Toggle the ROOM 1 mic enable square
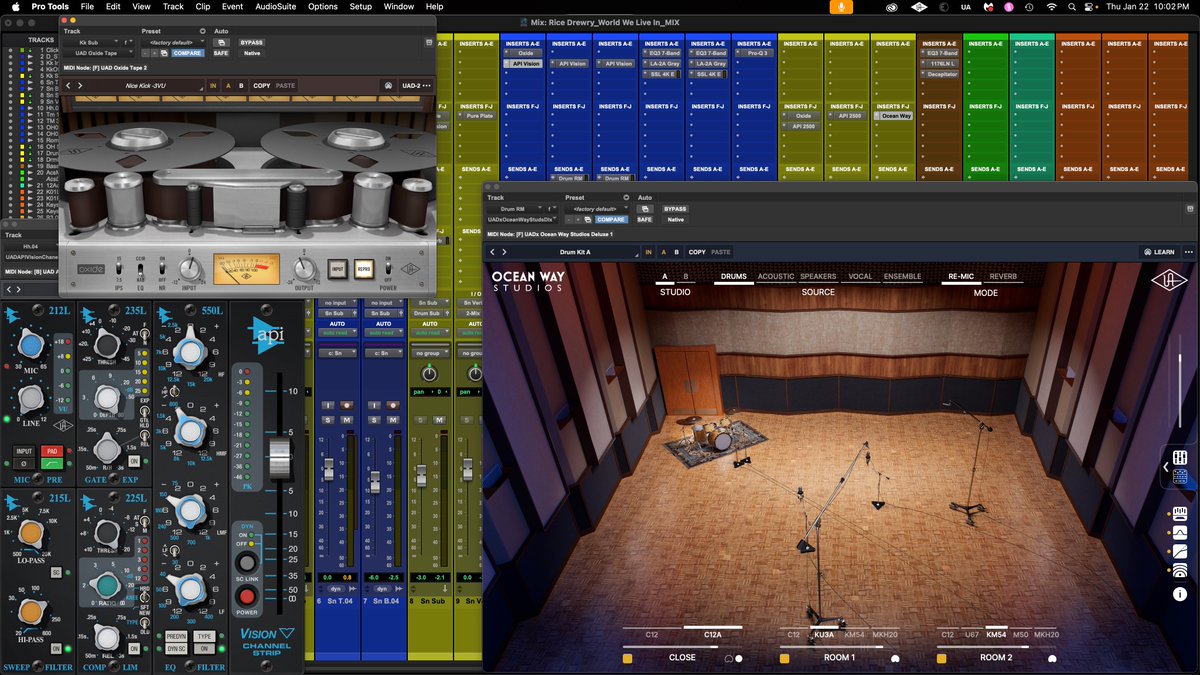This screenshot has width=1200, height=675. click(x=784, y=659)
